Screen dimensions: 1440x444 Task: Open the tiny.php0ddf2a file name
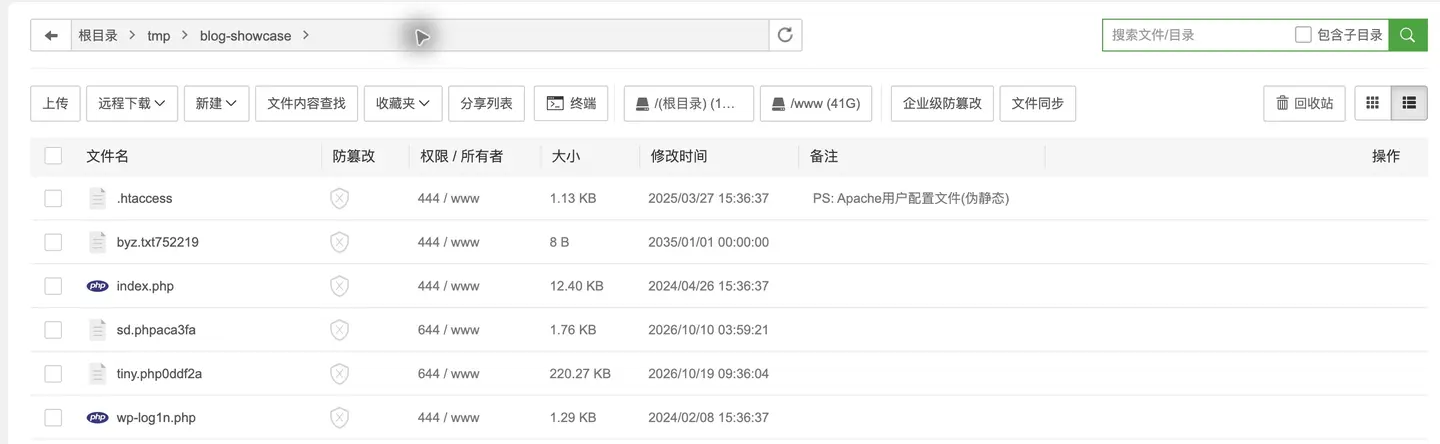159,374
